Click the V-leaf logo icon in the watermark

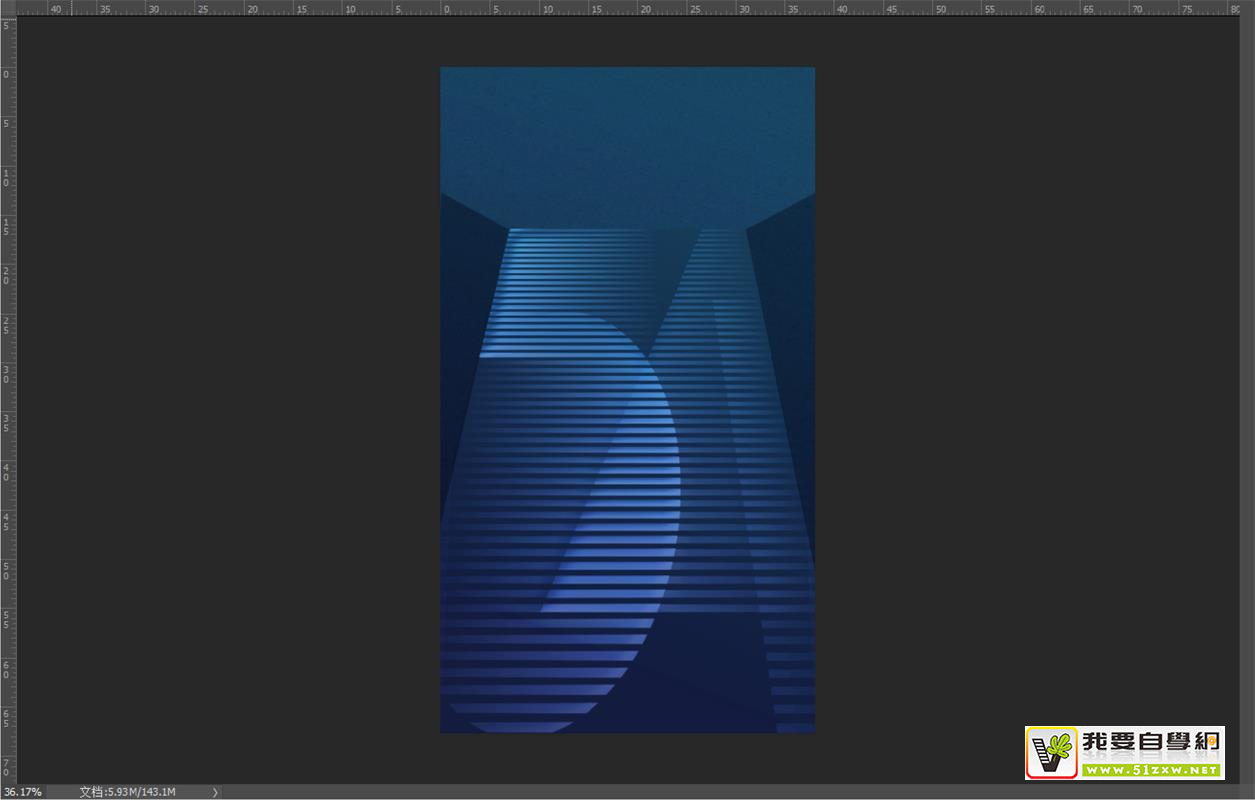click(1052, 753)
